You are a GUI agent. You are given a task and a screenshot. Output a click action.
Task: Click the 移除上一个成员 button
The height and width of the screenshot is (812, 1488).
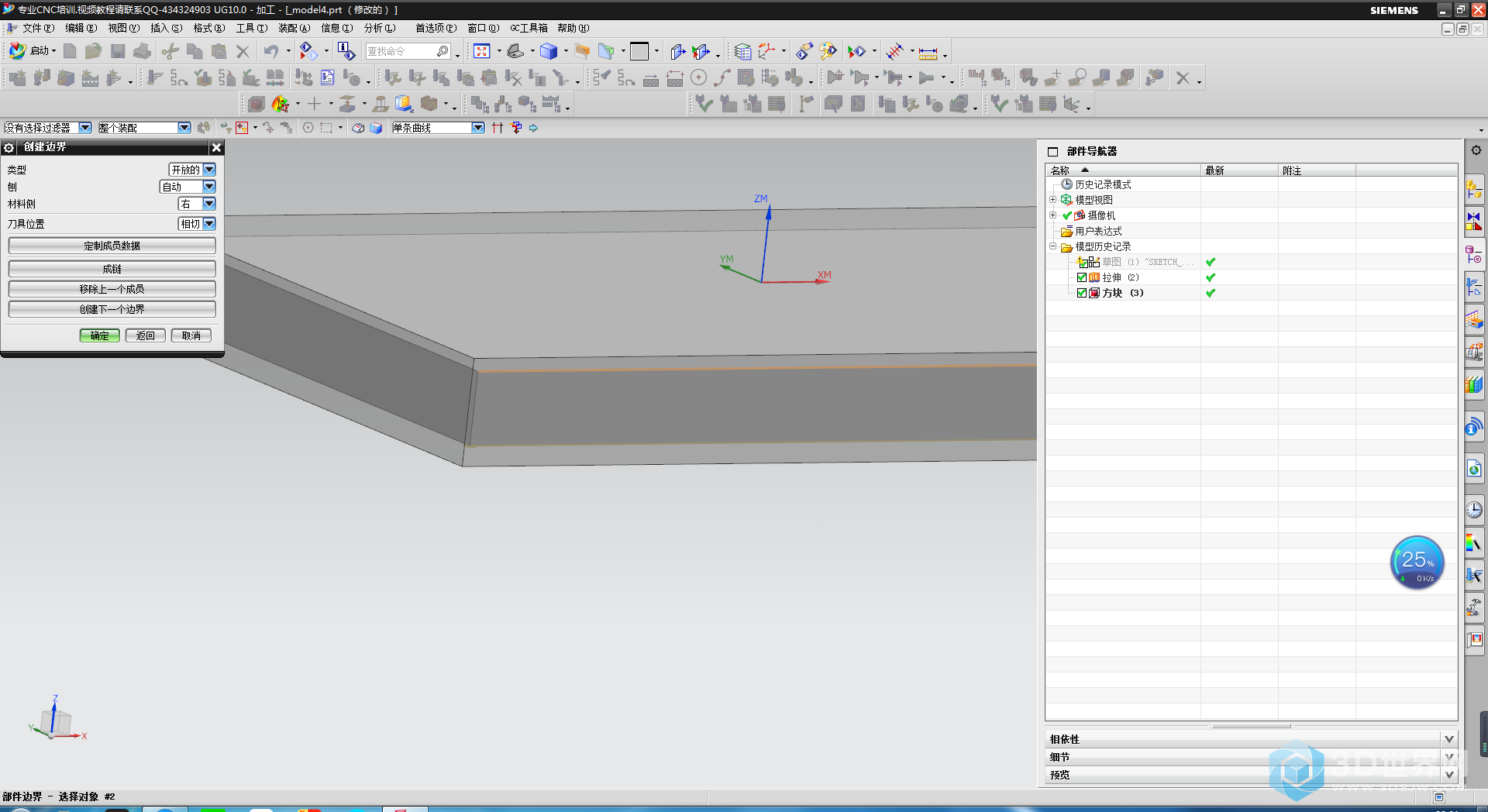click(112, 289)
